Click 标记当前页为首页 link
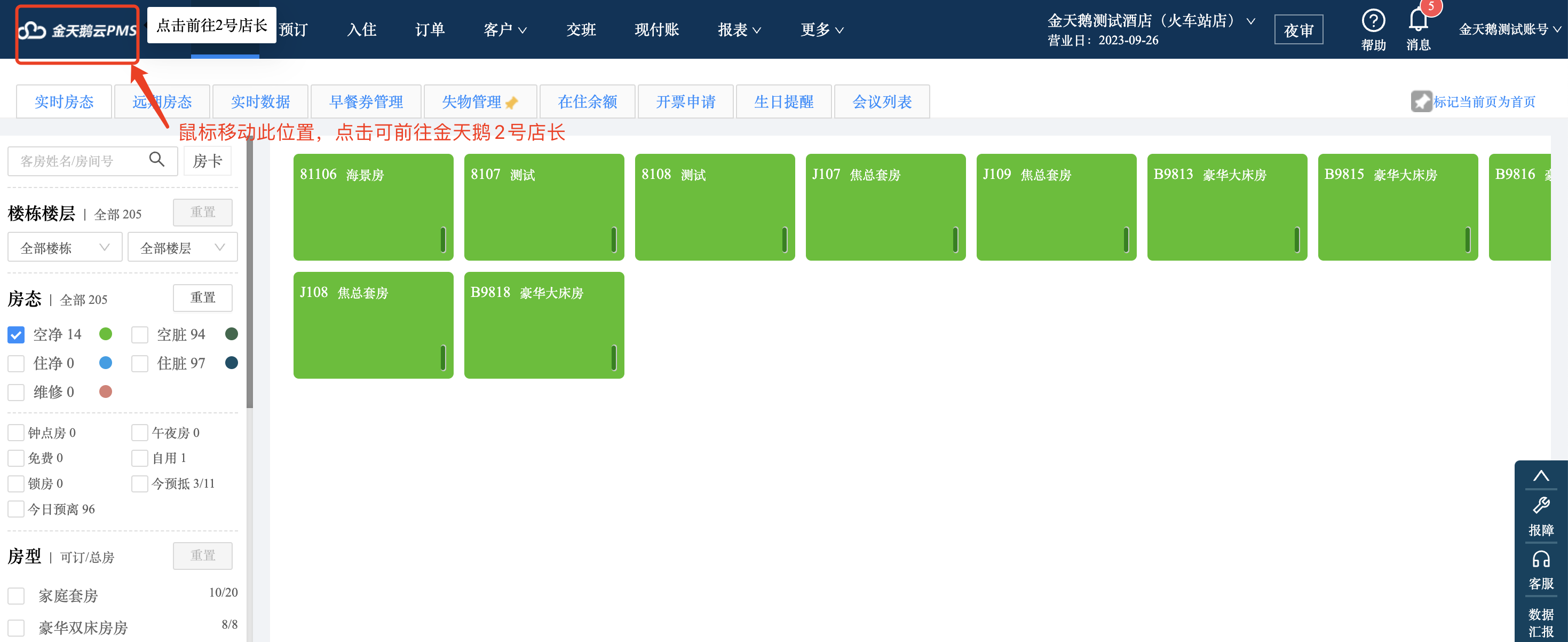Viewport: 1568px width, 642px height. pyautogui.click(x=1485, y=101)
